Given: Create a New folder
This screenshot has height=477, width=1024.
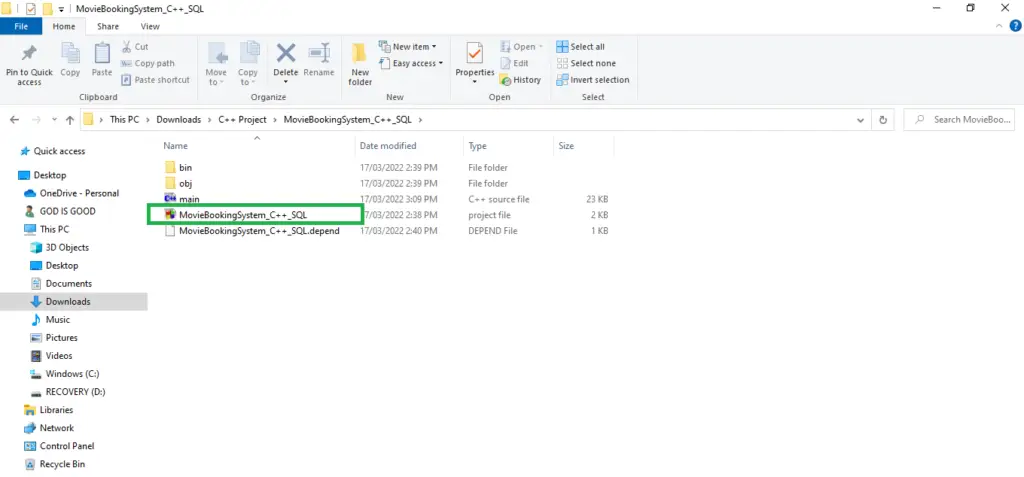Looking at the screenshot, I should 360,64.
